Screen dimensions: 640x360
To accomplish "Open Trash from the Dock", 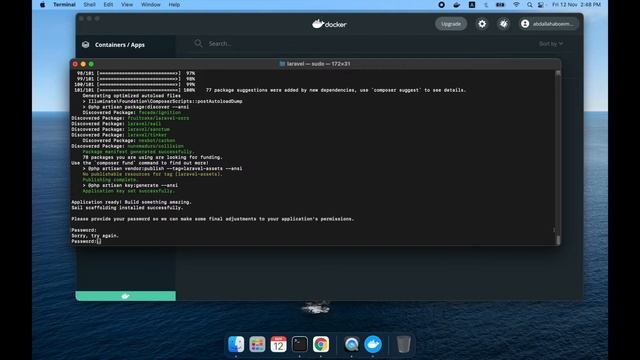I will 403,344.
